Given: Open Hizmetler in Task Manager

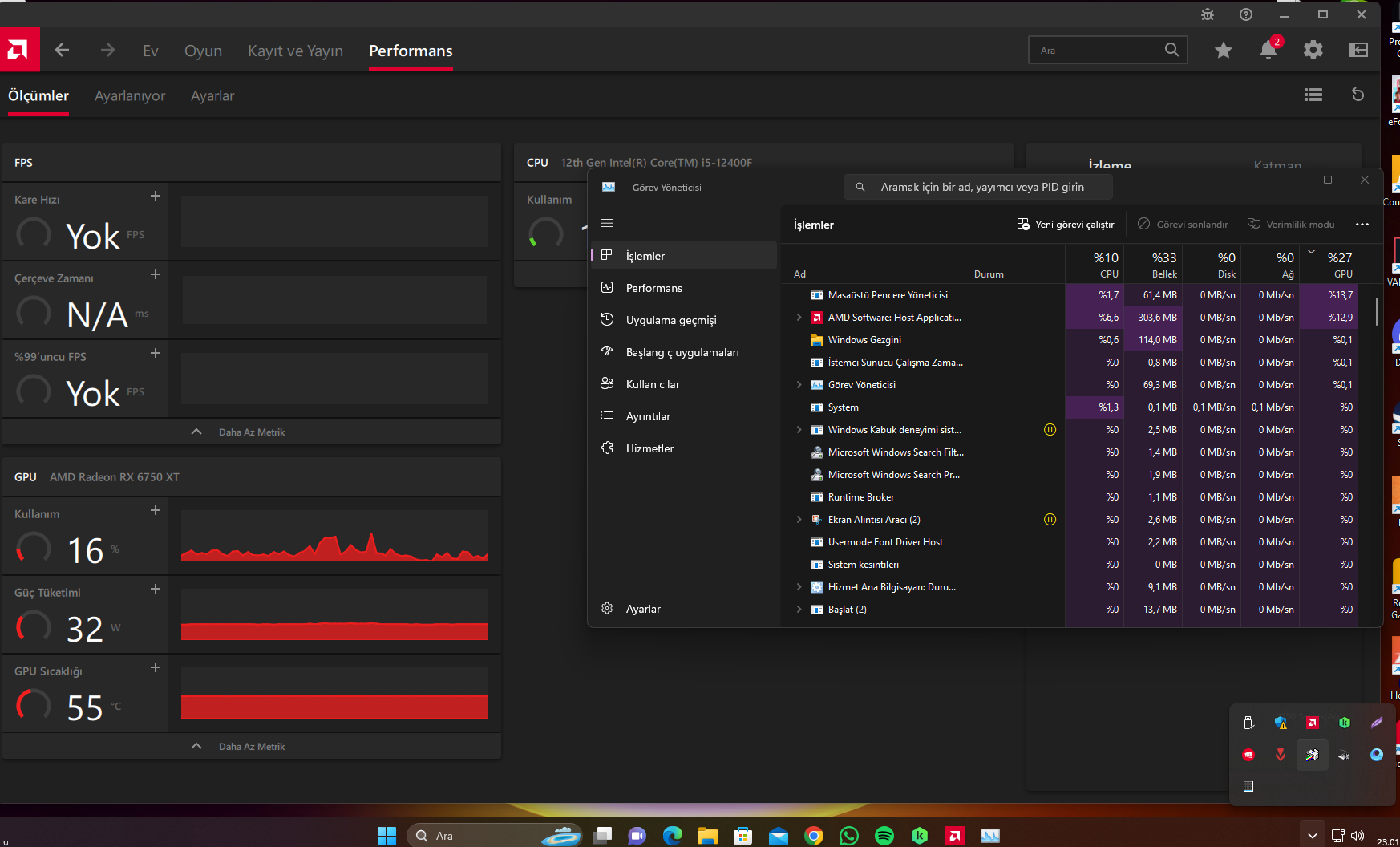Looking at the screenshot, I should coord(684,448).
